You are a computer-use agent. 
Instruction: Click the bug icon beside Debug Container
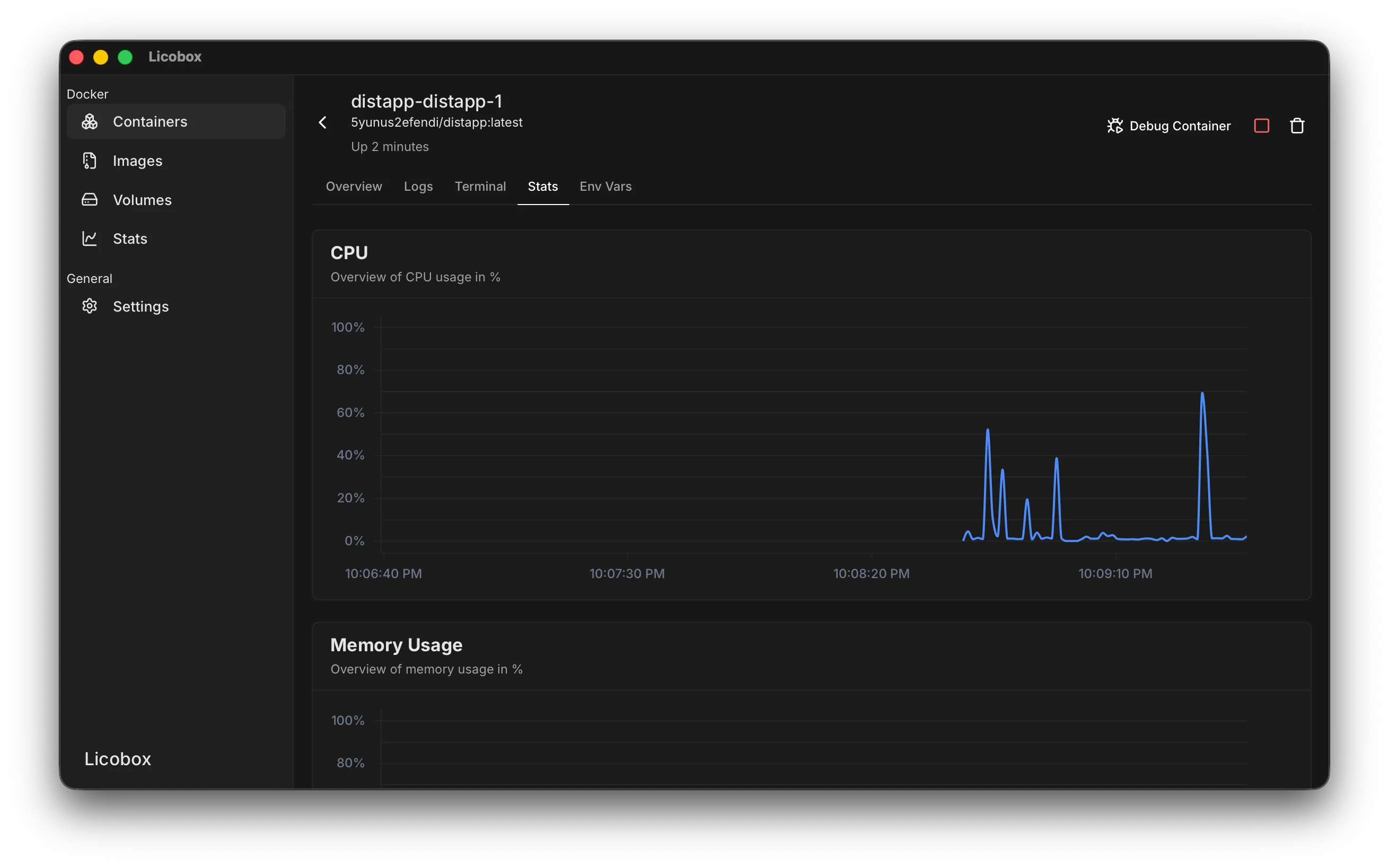[x=1114, y=126]
